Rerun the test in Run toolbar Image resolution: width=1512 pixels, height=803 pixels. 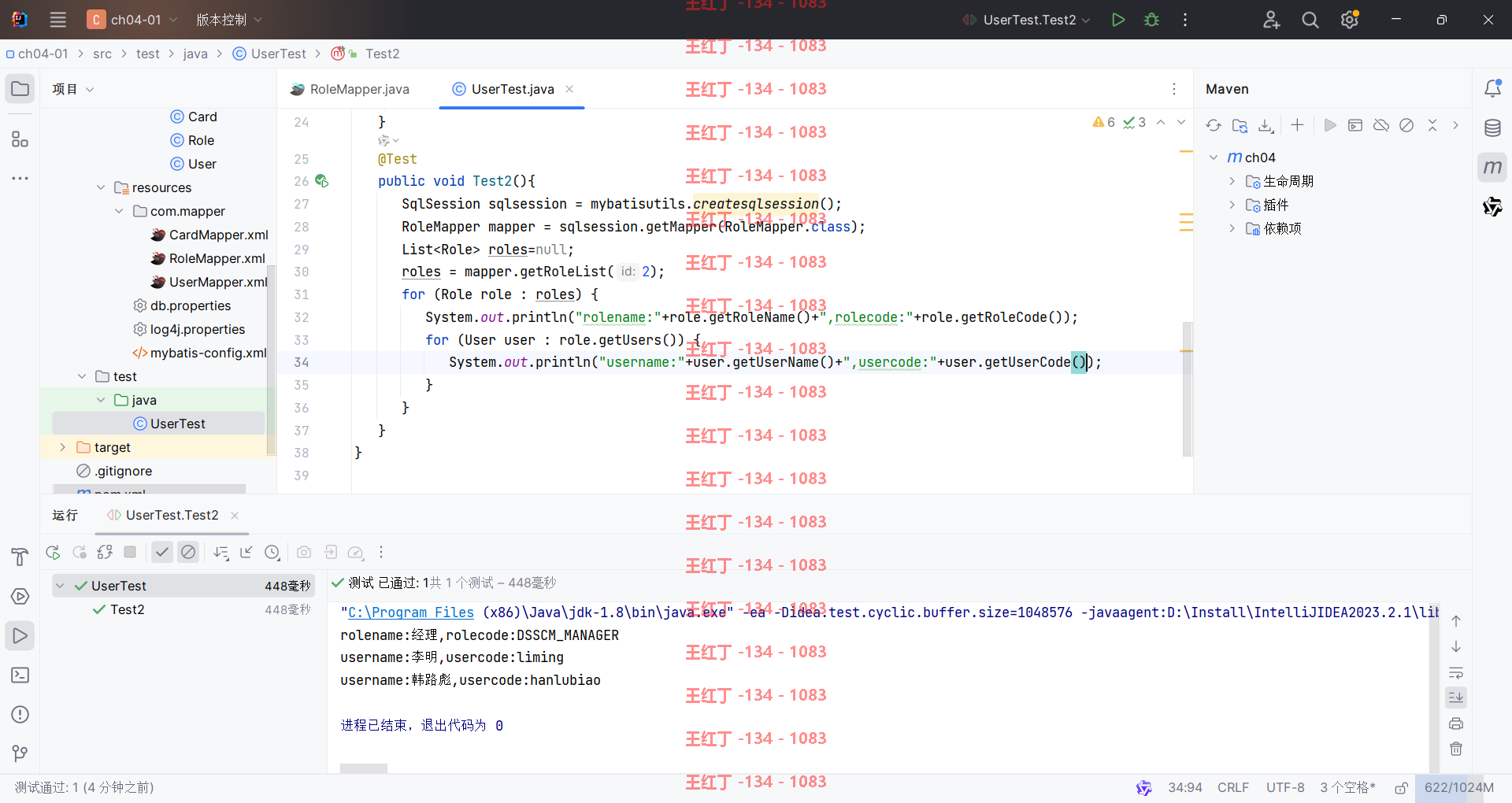point(53,553)
